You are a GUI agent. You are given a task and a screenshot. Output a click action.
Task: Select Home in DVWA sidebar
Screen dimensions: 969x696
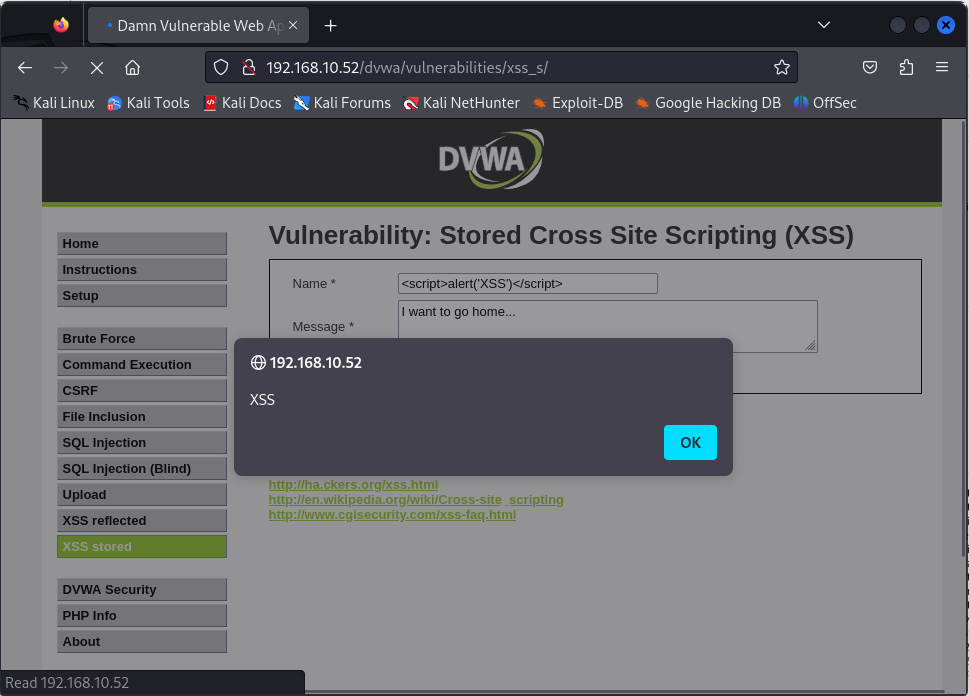[x=142, y=244]
